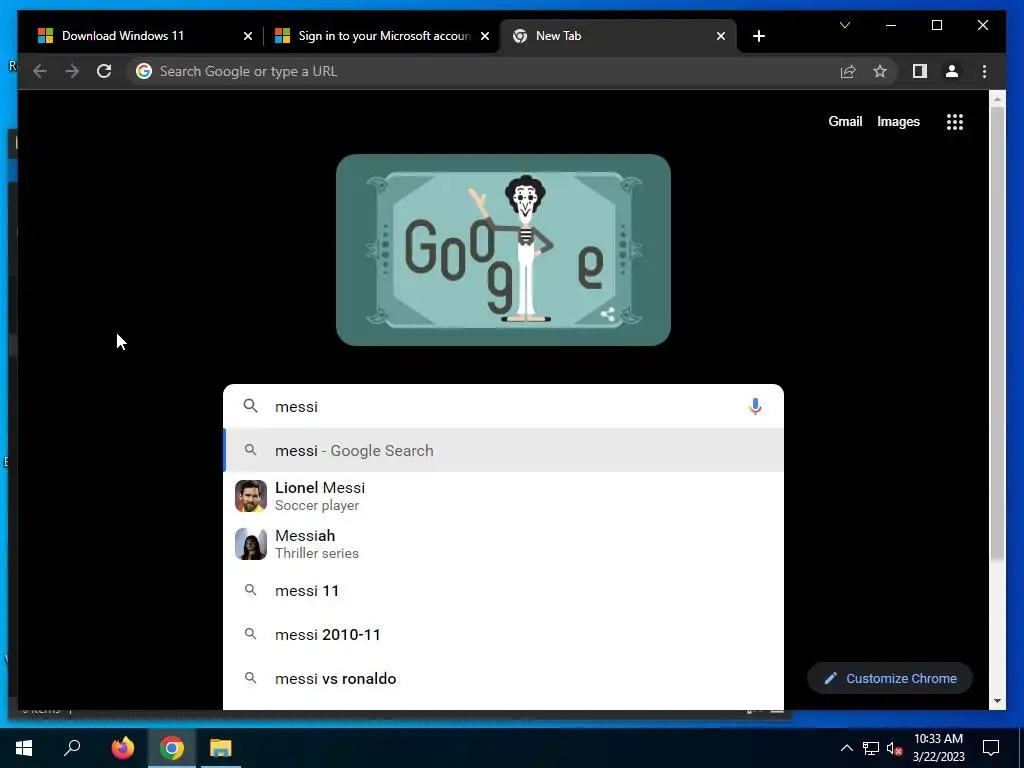The width and height of the screenshot is (1024, 768).
Task: Click the page vertical scrollbar
Action: [x=997, y=333]
